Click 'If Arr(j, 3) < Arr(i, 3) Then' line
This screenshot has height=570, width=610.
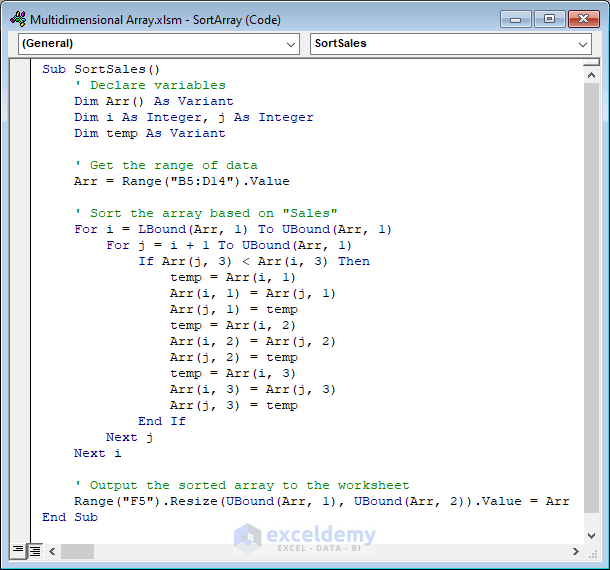pos(254,261)
